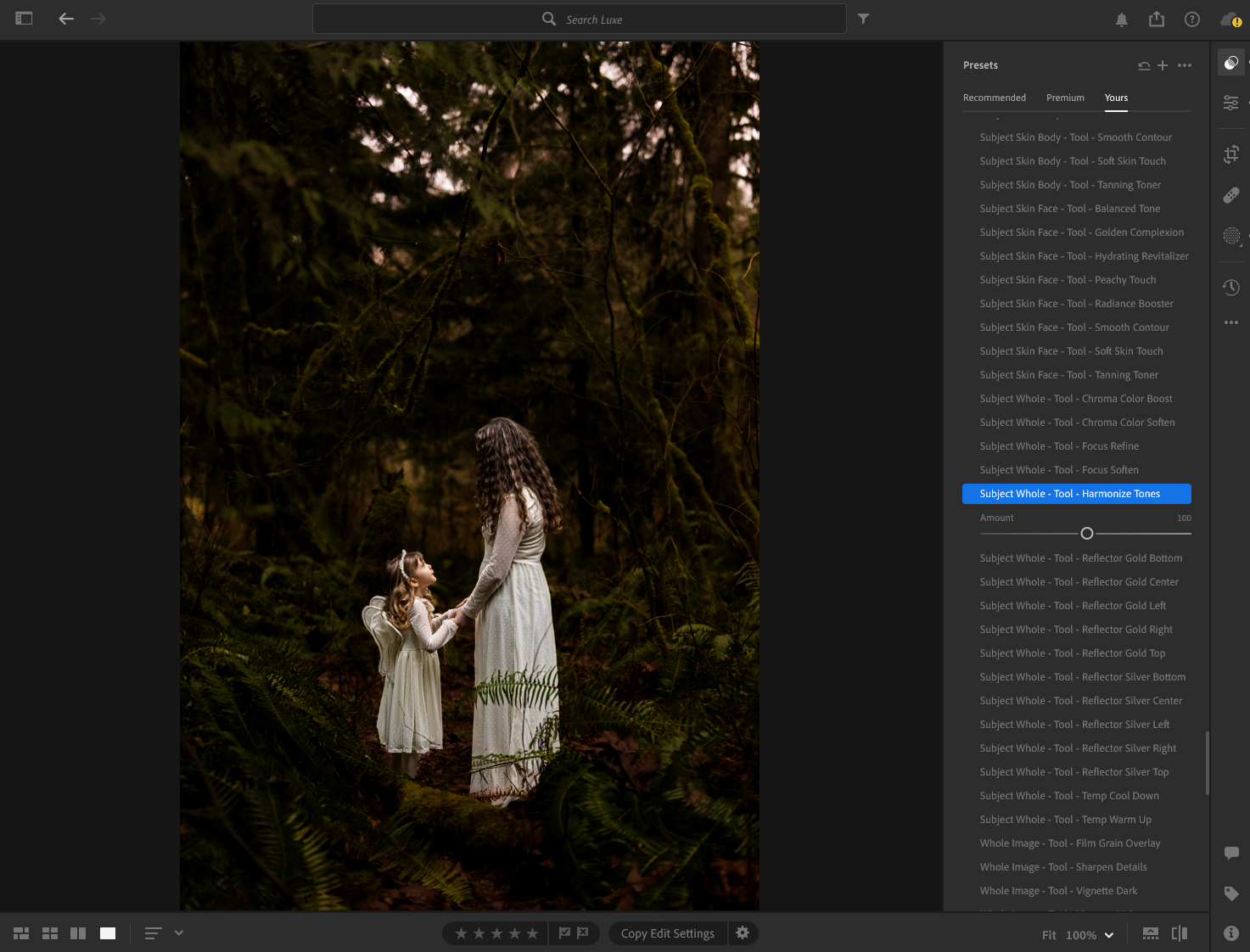The height and width of the screenshot is (952, 1250).
Task: Switch to the Recommended presets tab
Action: pyautogui.click(x=994, y=98)
